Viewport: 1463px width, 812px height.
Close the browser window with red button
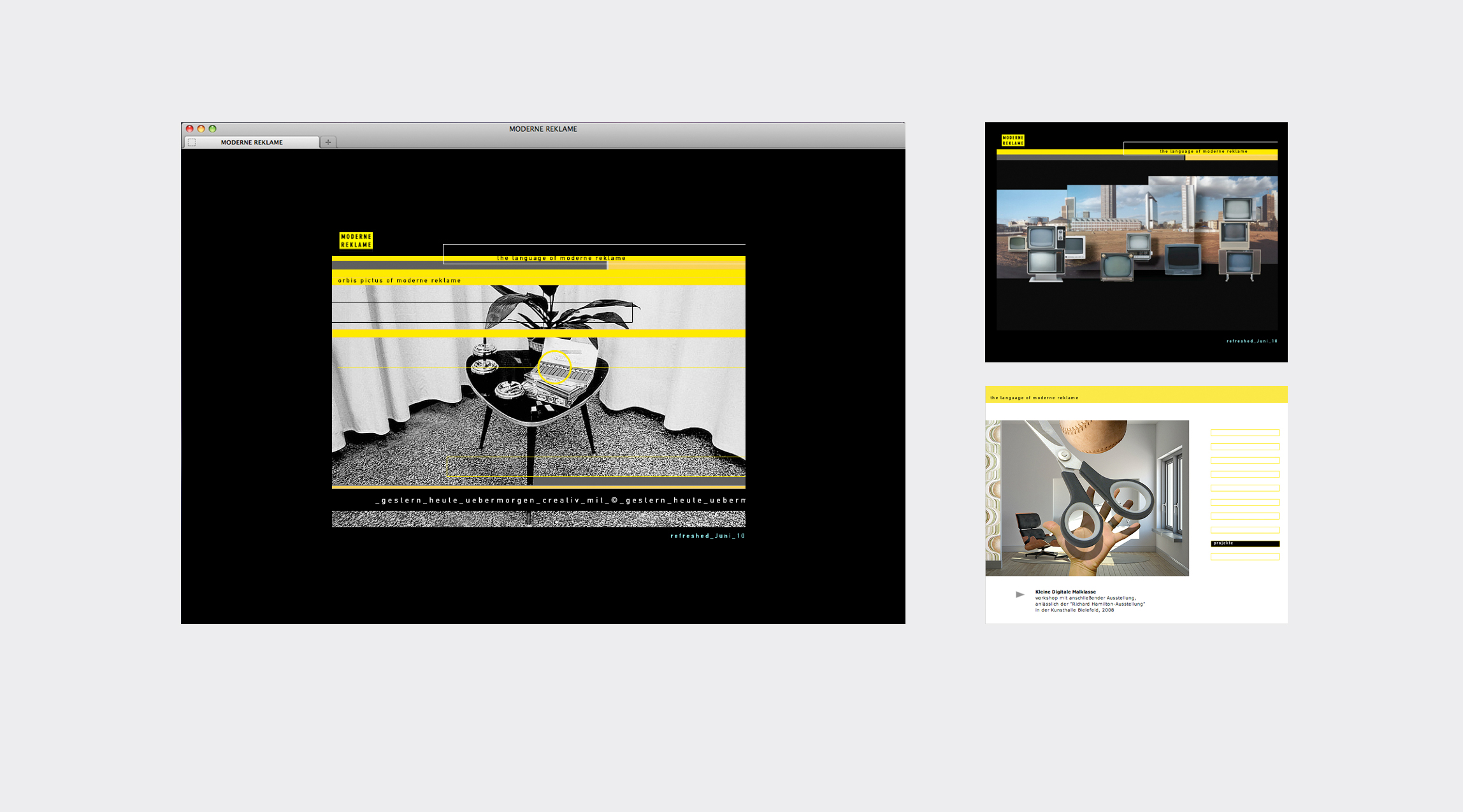coord(189,129)
